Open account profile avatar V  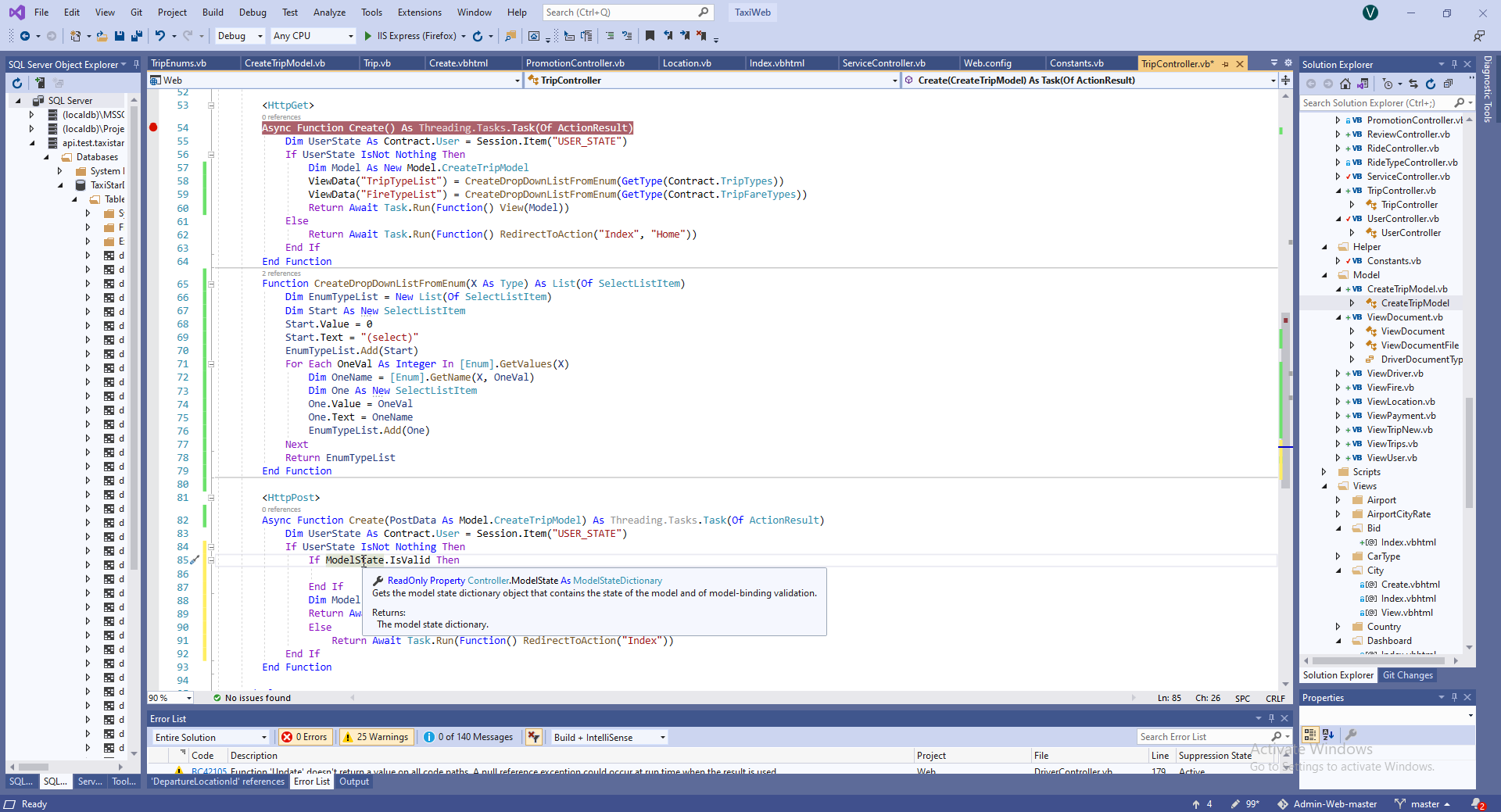click(x=1370, y=13)
